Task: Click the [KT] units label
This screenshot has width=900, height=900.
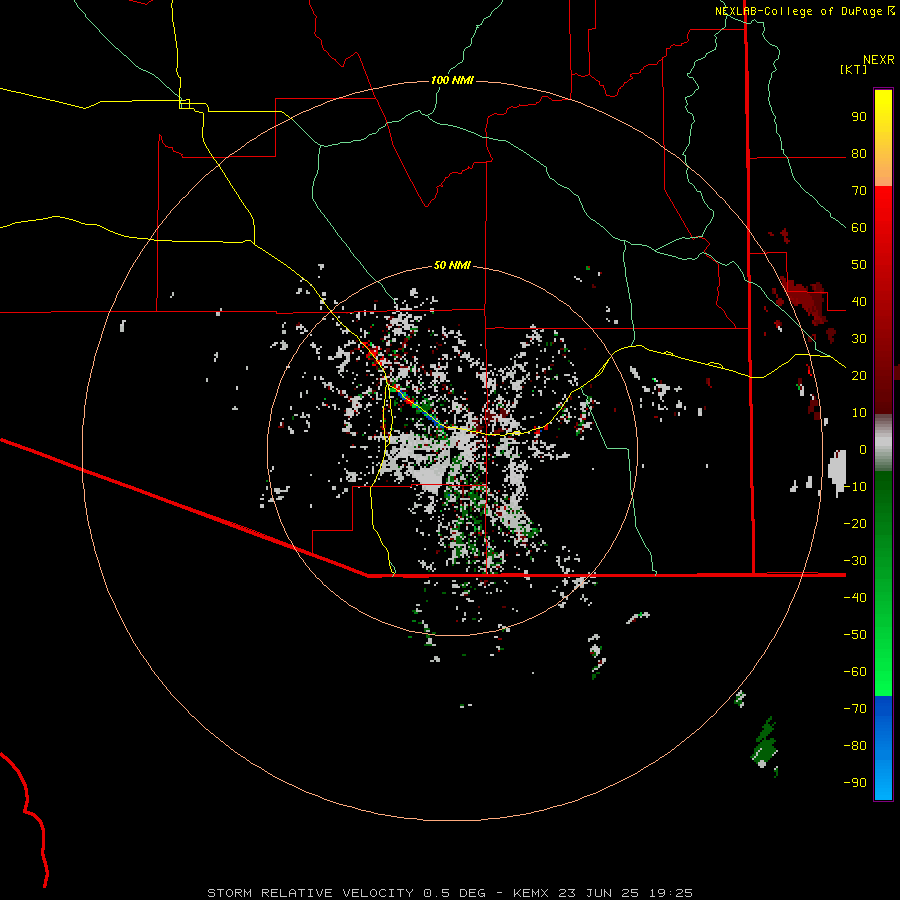Action: (x=854, y=69)
